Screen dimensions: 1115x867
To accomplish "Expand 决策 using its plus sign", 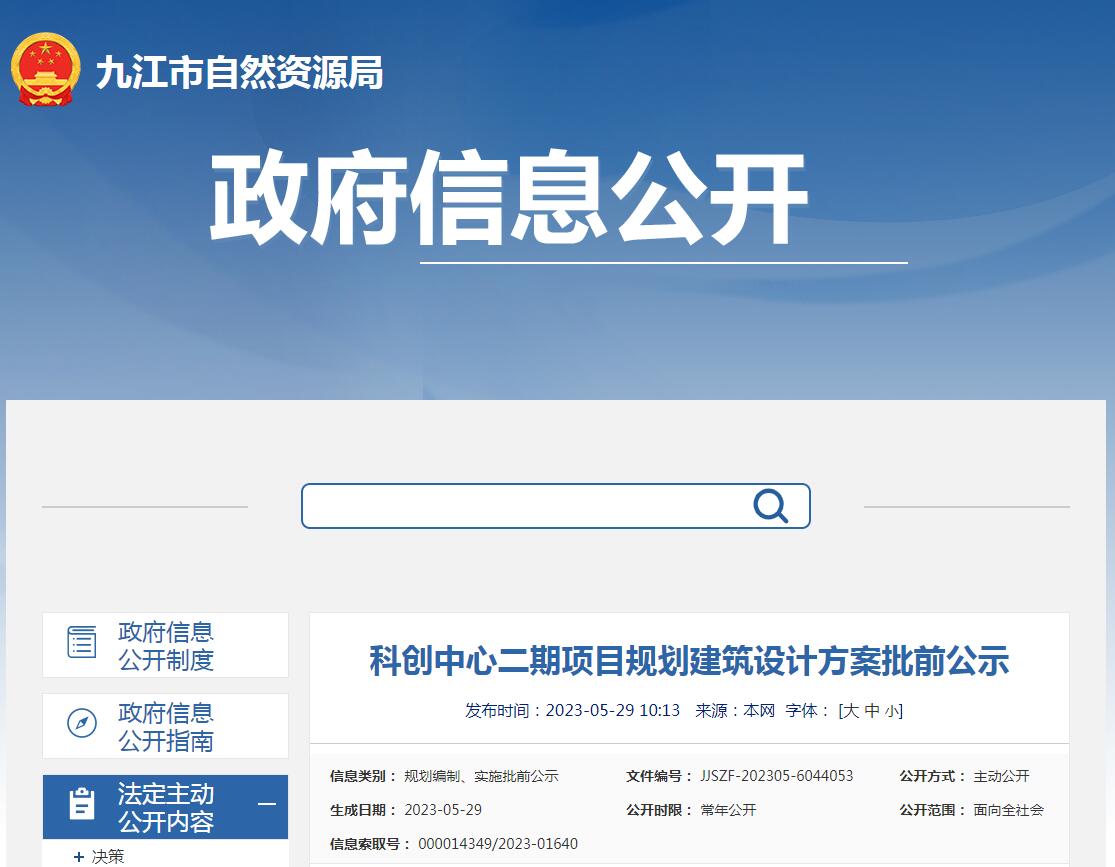I will [x=79, y=857].
